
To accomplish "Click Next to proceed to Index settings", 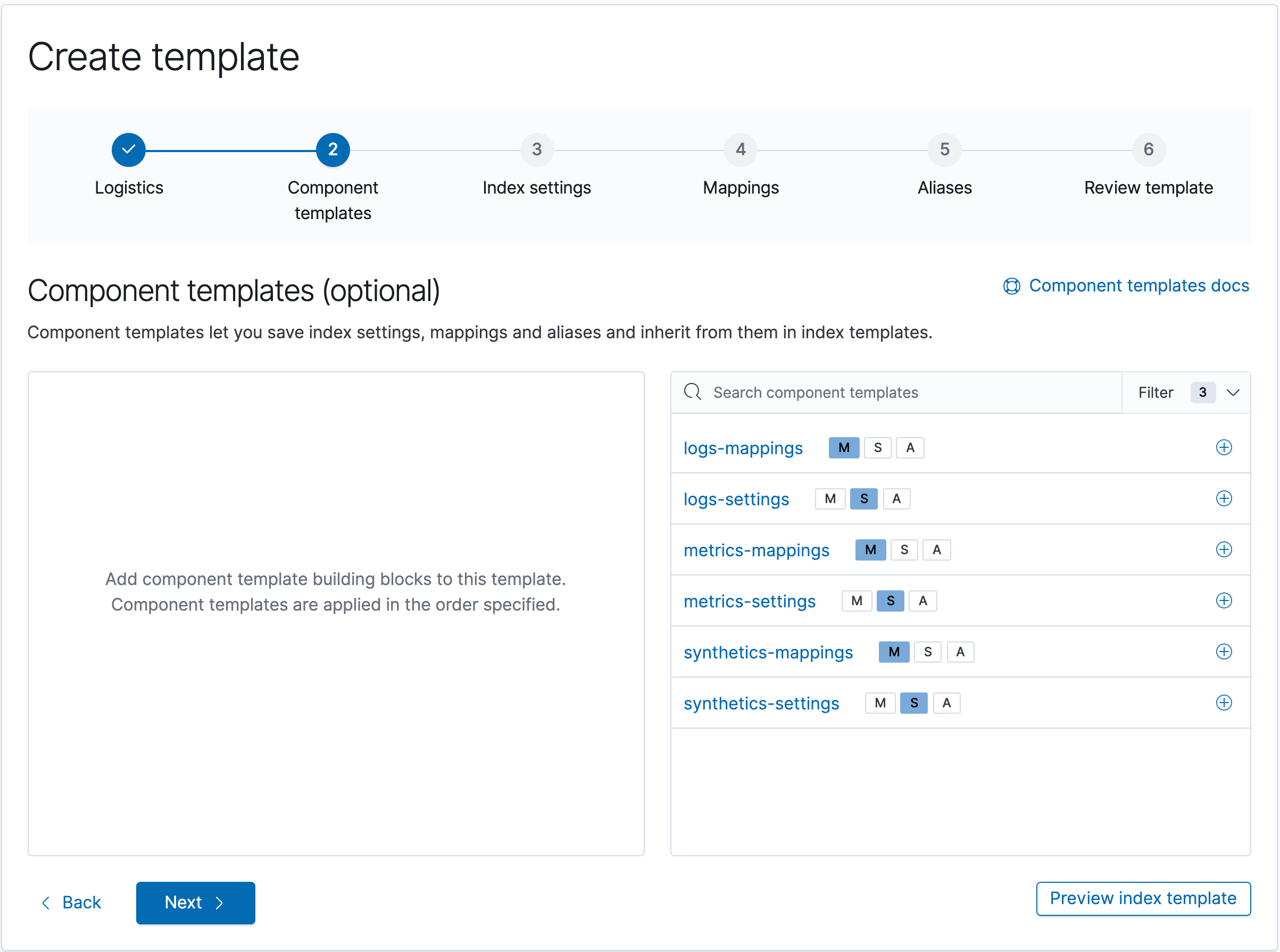I will (x=195, y=901).
